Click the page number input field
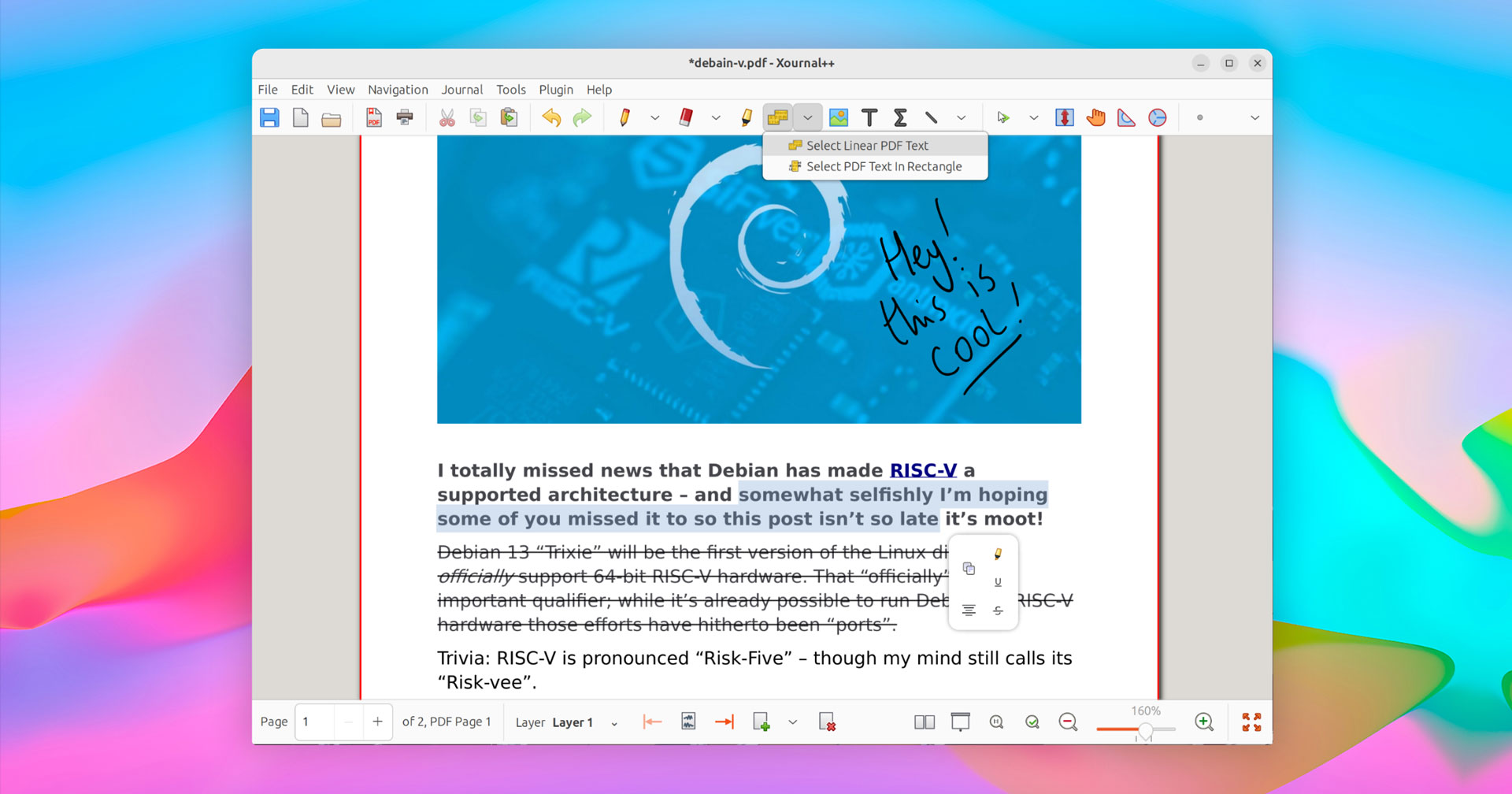 pos(315,722)
